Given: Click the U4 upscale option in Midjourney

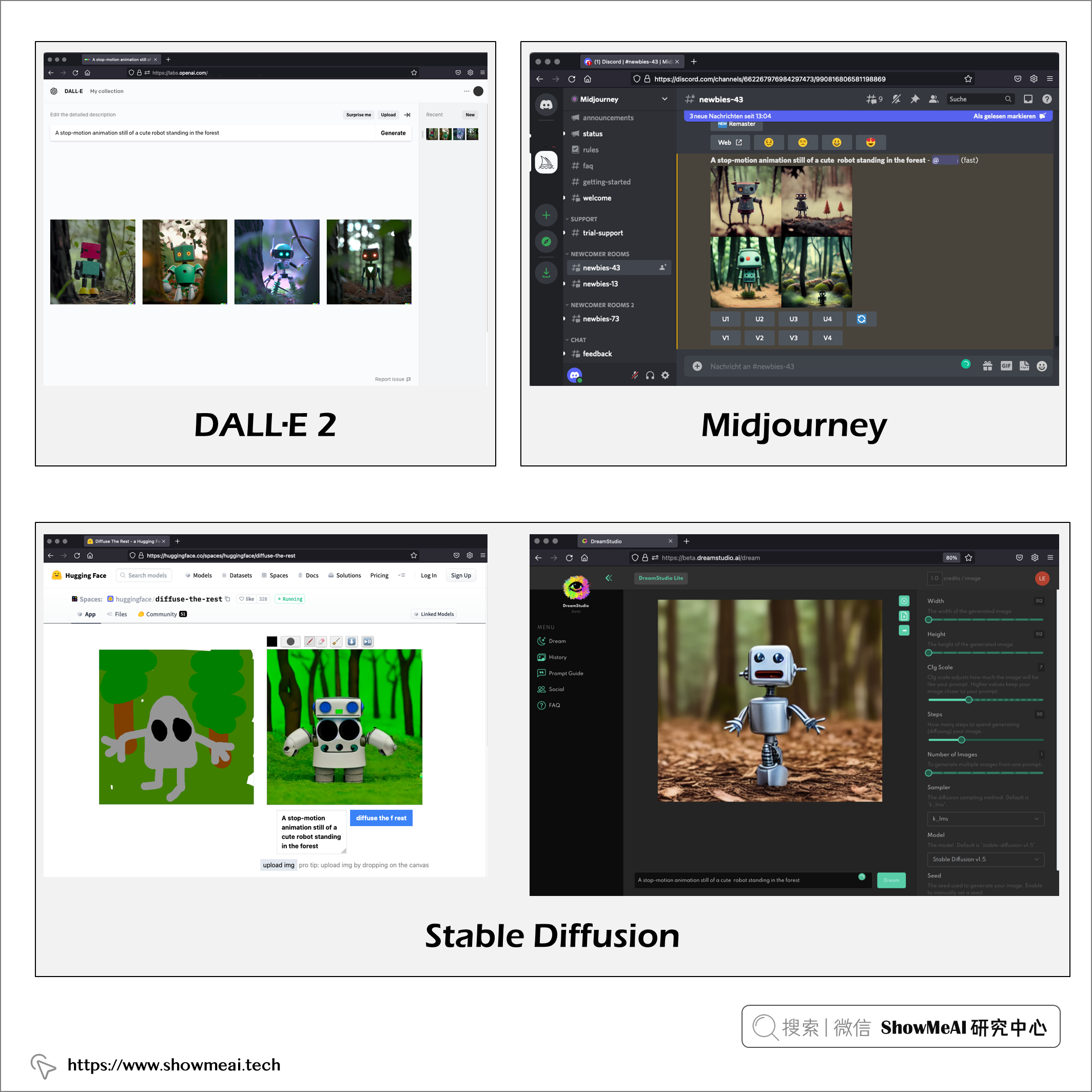Looking at the screenshot, I should point(829,318).
